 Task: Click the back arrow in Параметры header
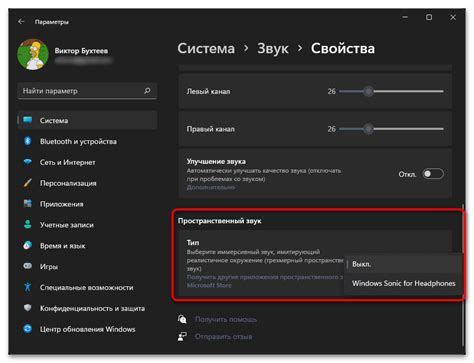coord(21,22)
